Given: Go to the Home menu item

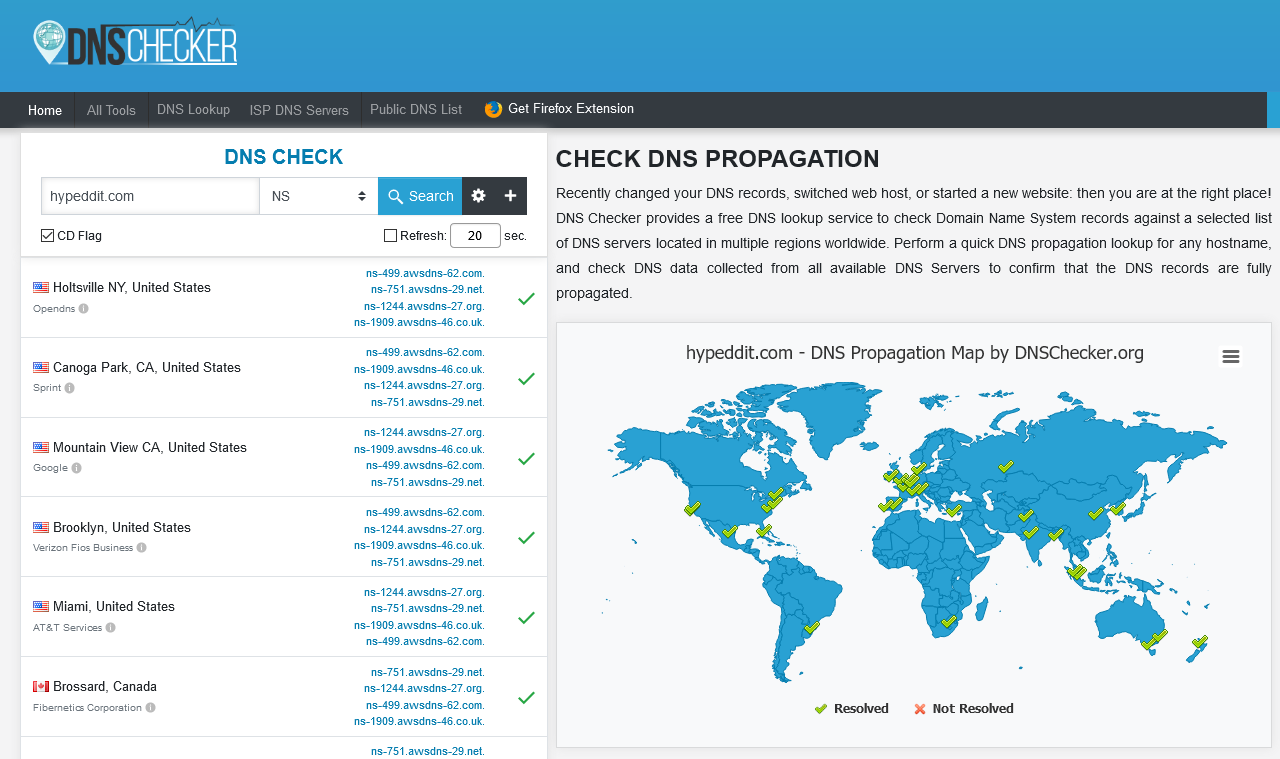Looking at the screenshot, I should click(45, 110).
